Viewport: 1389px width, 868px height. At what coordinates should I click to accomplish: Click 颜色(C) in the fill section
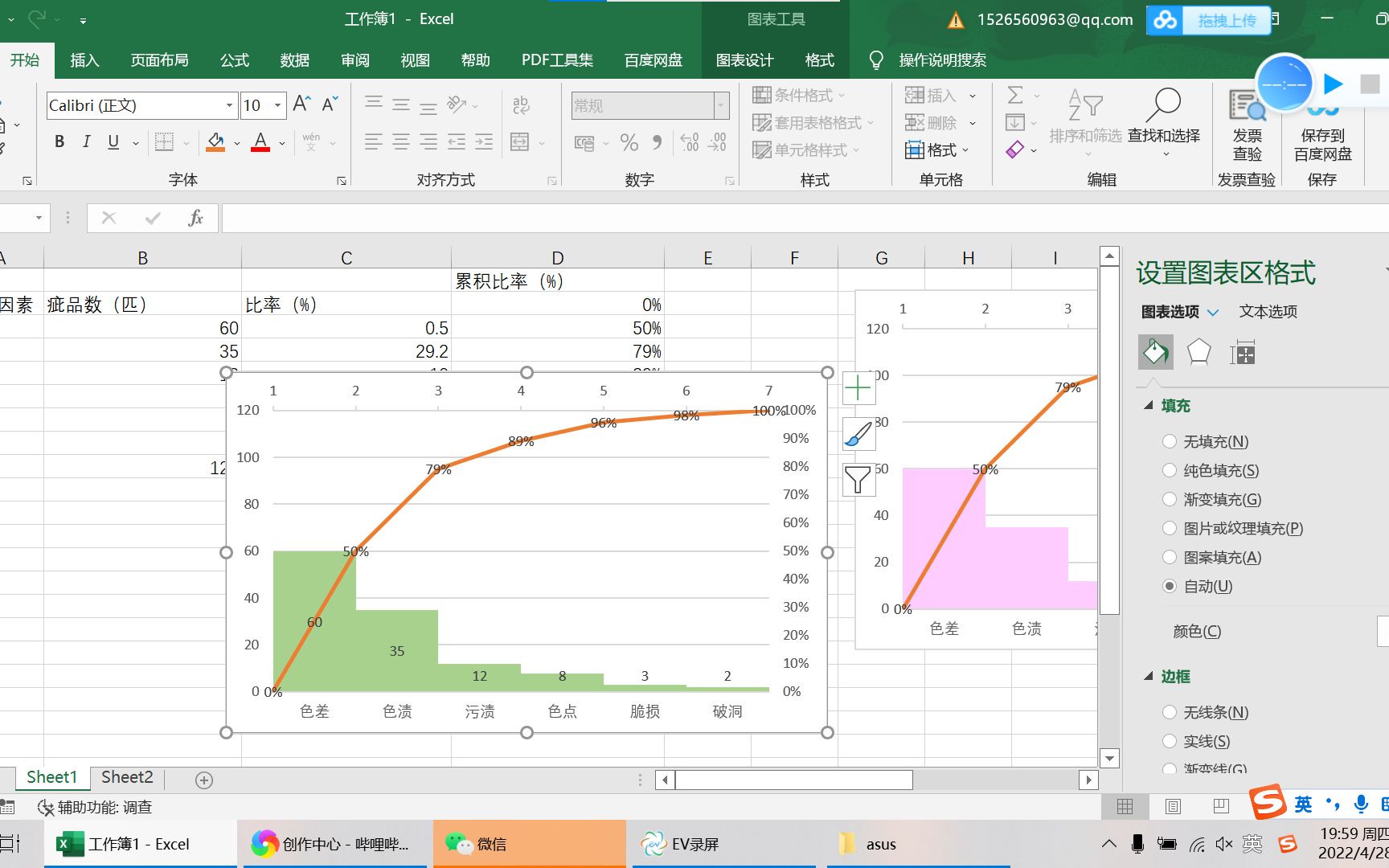1195,631
